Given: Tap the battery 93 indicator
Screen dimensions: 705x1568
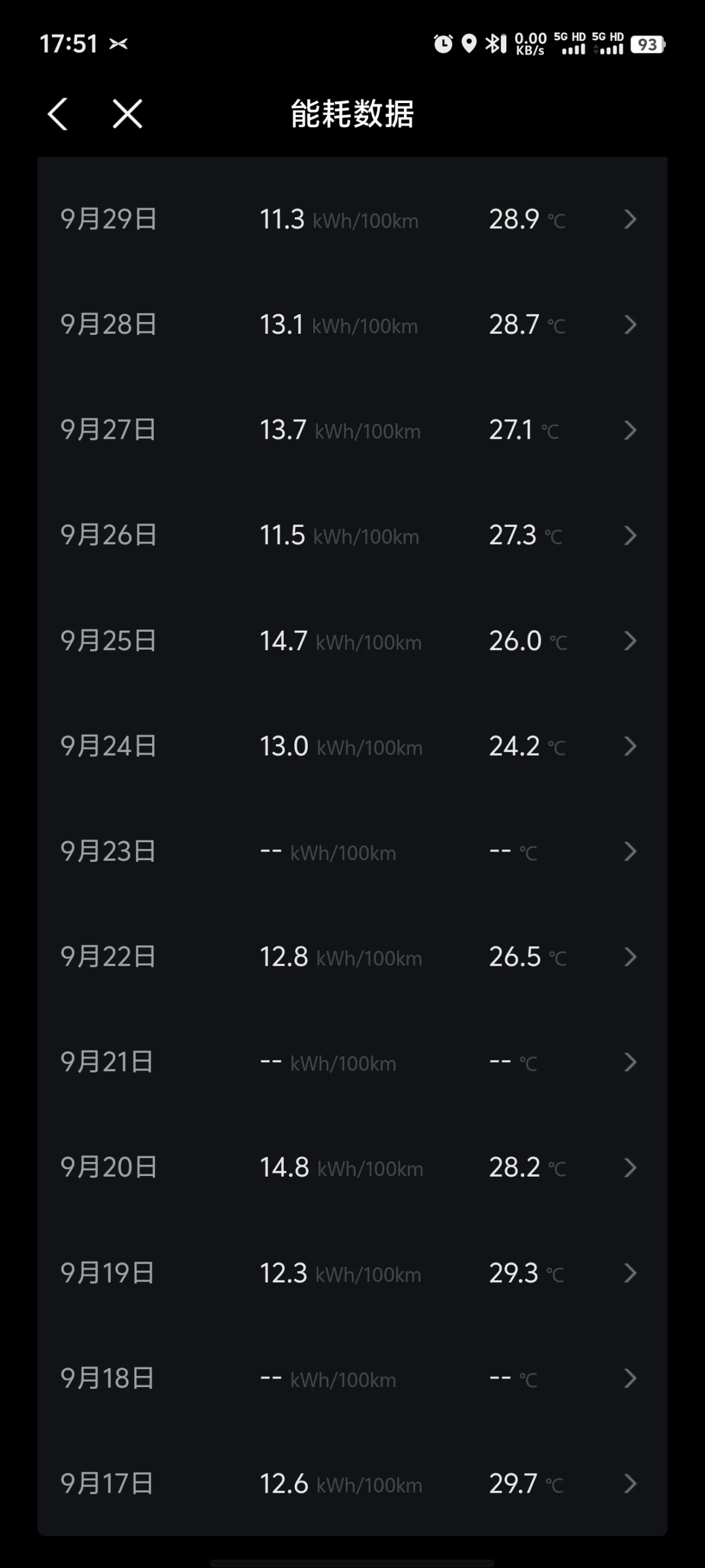Looking at the screenshot, I should tap(647, 45).
